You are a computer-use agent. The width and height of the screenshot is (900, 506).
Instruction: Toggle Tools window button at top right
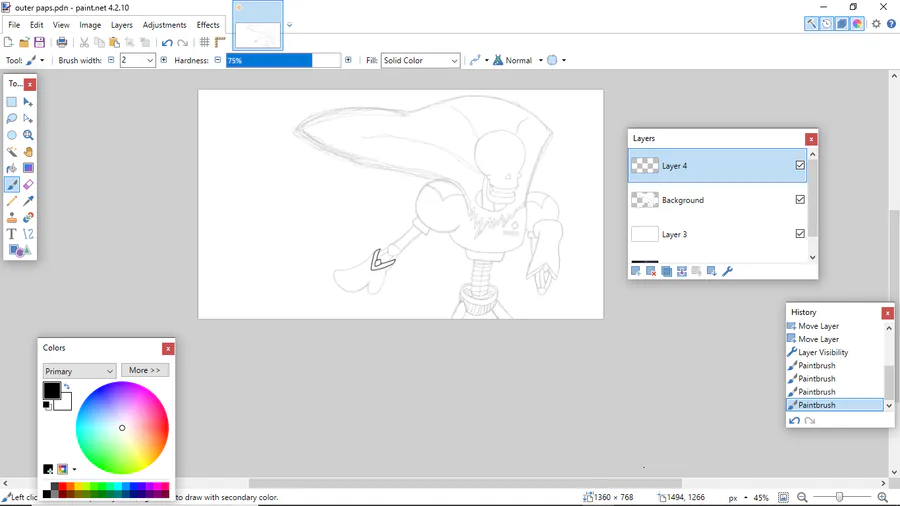[811, 24]
